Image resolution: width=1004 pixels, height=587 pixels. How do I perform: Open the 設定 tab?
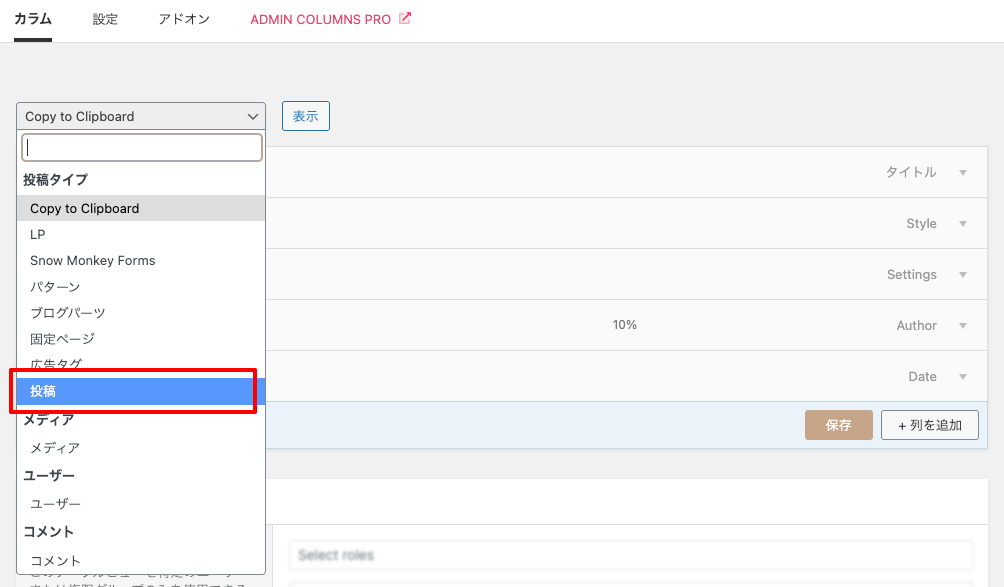coord(105,19)
